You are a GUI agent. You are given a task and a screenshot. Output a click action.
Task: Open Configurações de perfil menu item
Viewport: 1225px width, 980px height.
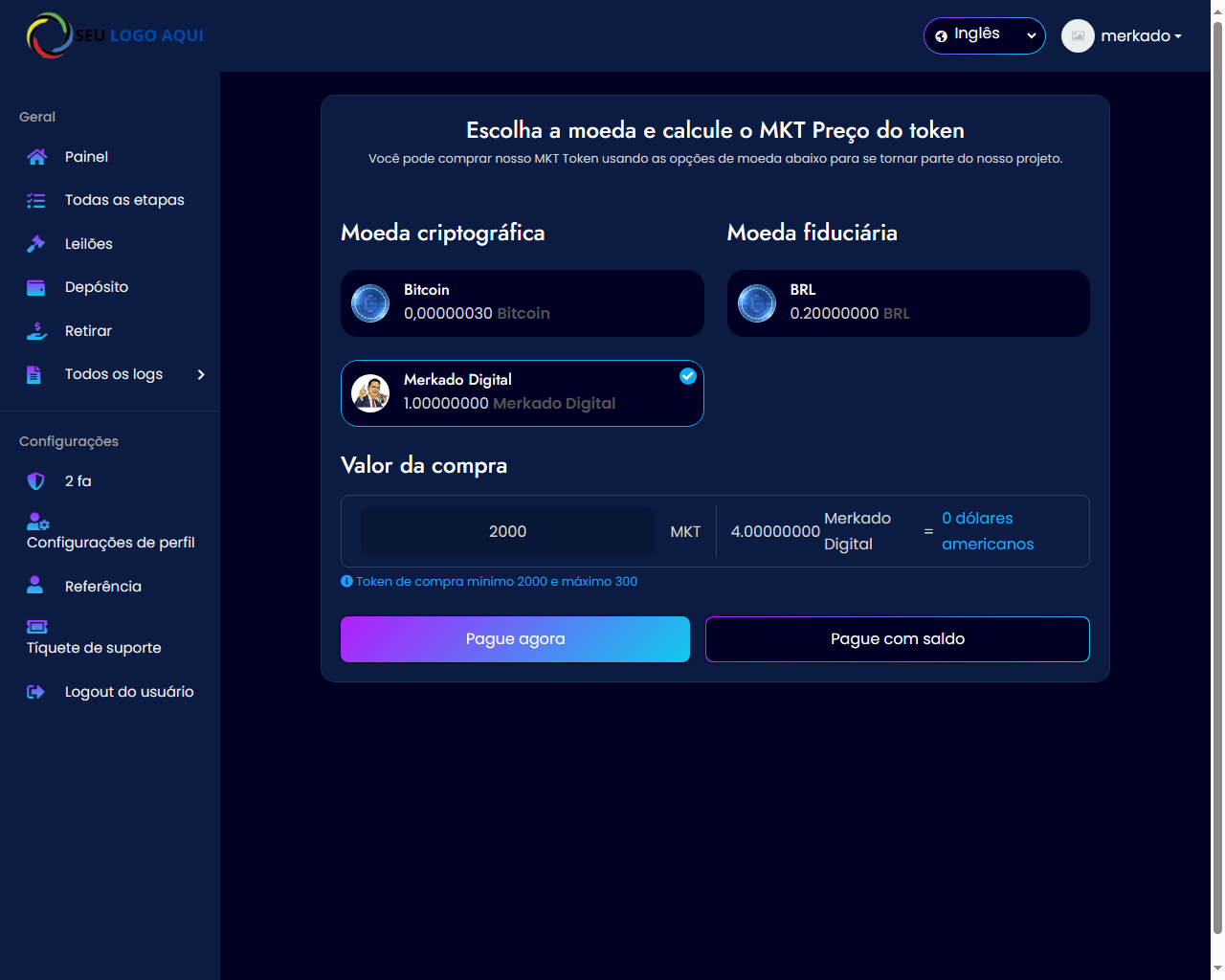(110, 543)
